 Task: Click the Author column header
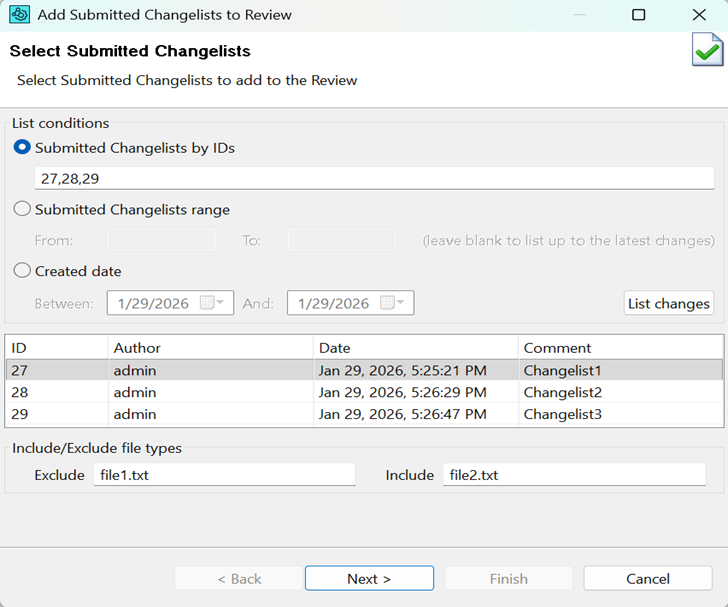[x=211, y=347]
